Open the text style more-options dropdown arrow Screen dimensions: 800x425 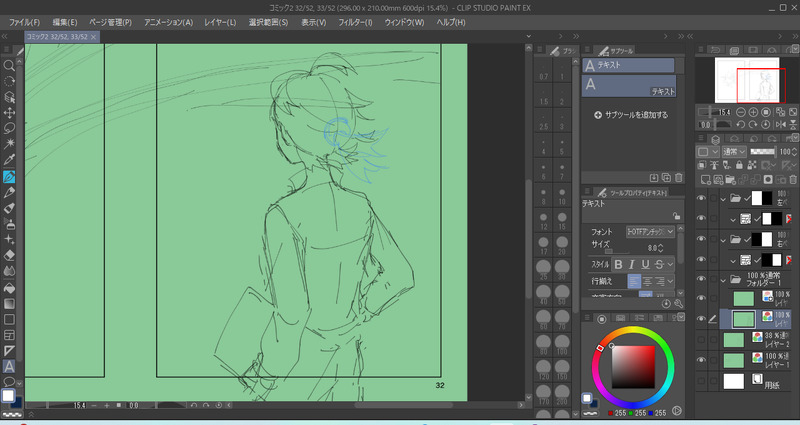670,264
